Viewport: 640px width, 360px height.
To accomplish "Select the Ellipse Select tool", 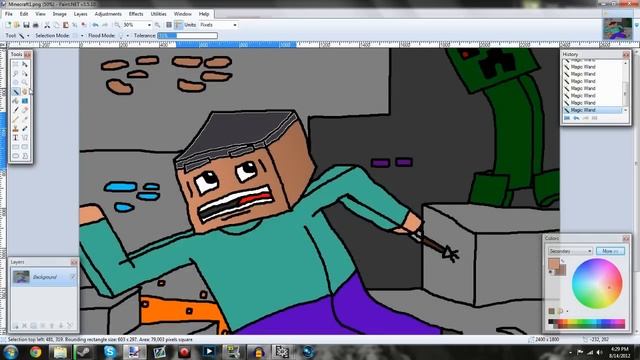I will click(x=16, y=82).
